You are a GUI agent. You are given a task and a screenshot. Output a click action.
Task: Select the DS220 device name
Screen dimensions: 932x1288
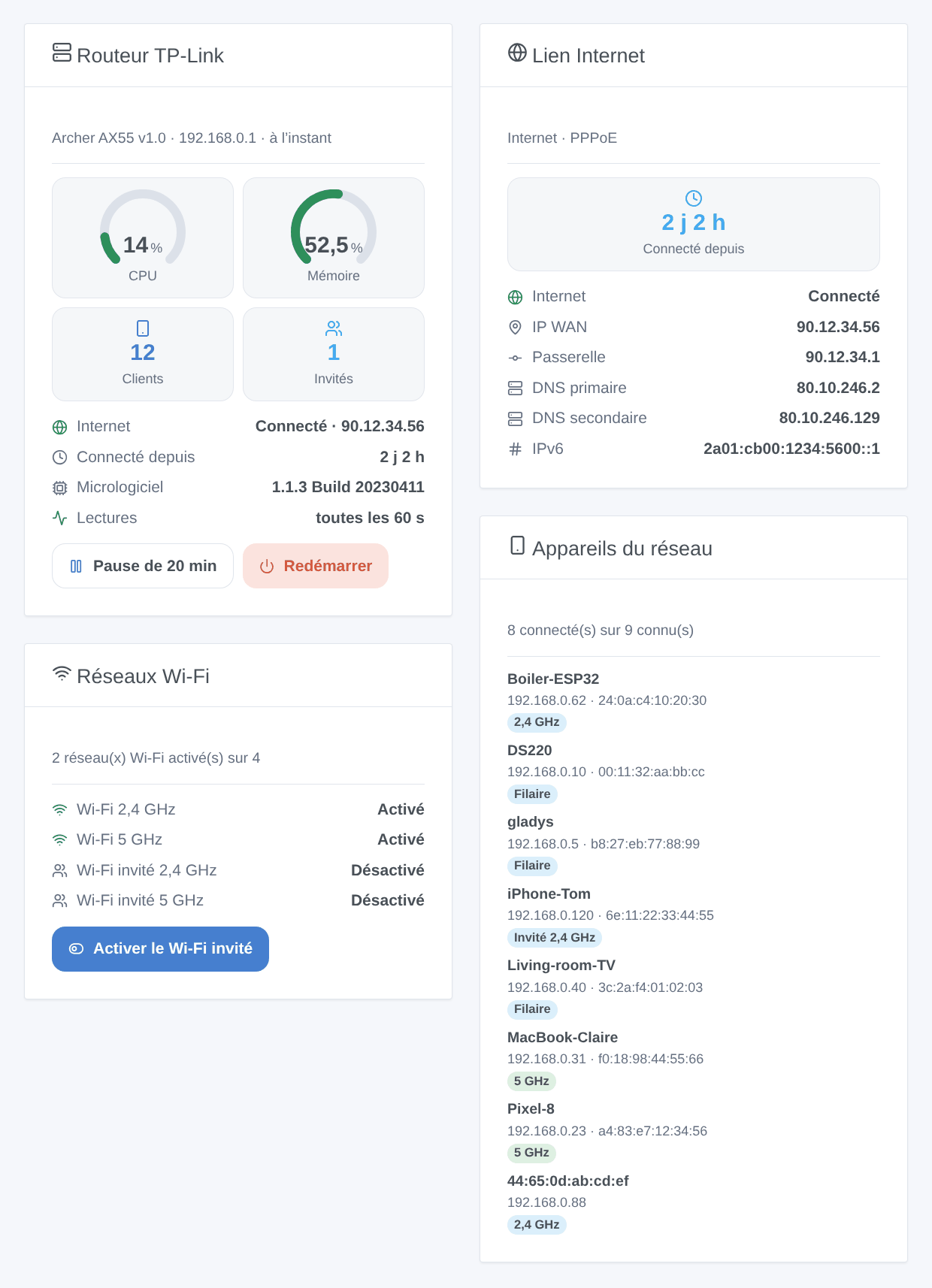coord(530,750)
